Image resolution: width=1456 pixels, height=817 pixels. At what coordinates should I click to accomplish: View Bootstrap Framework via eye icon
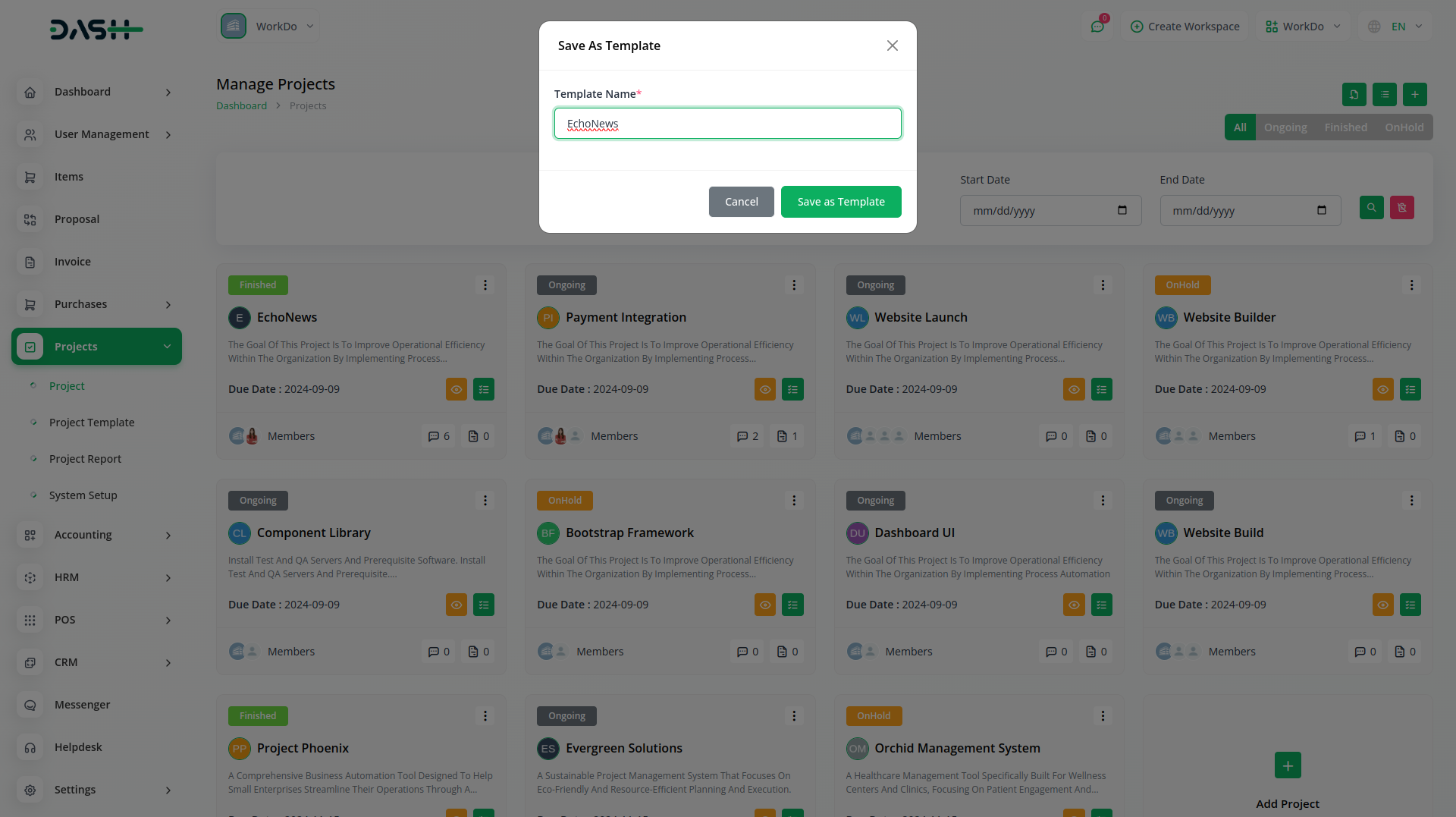pos(765,605)
